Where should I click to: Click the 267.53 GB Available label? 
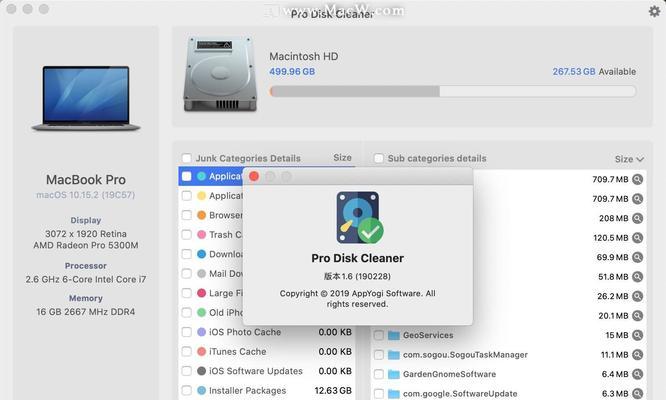(x=594, y=72)
